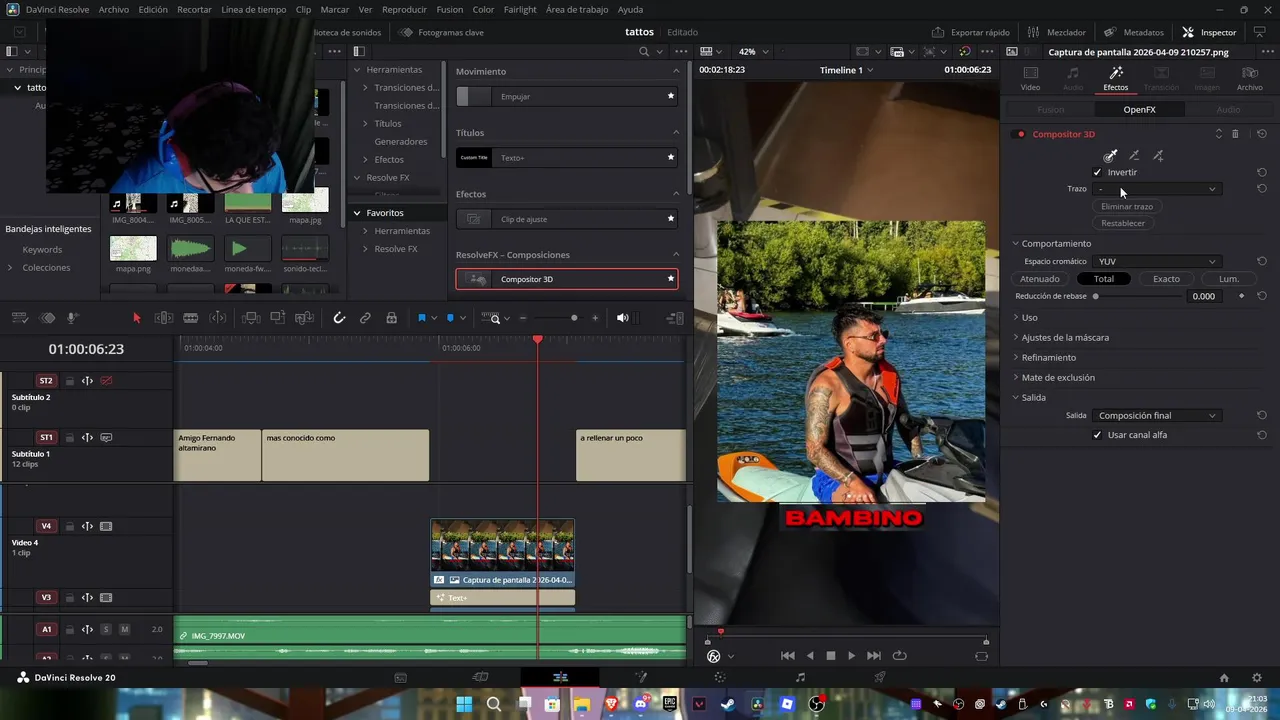The width and height of the screenshot is (1280, 720).
Task: Switch to Archivo inspector tab
Action: click(x=1249, y=79)
